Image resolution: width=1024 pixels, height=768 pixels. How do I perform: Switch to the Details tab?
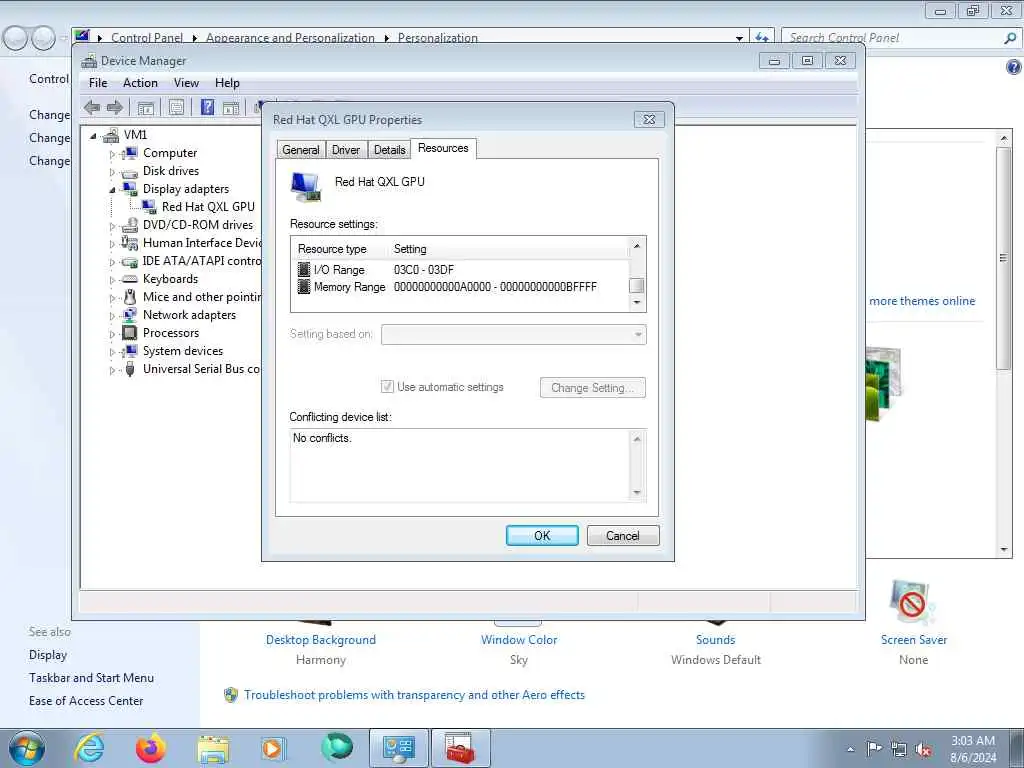pos(389,150)
